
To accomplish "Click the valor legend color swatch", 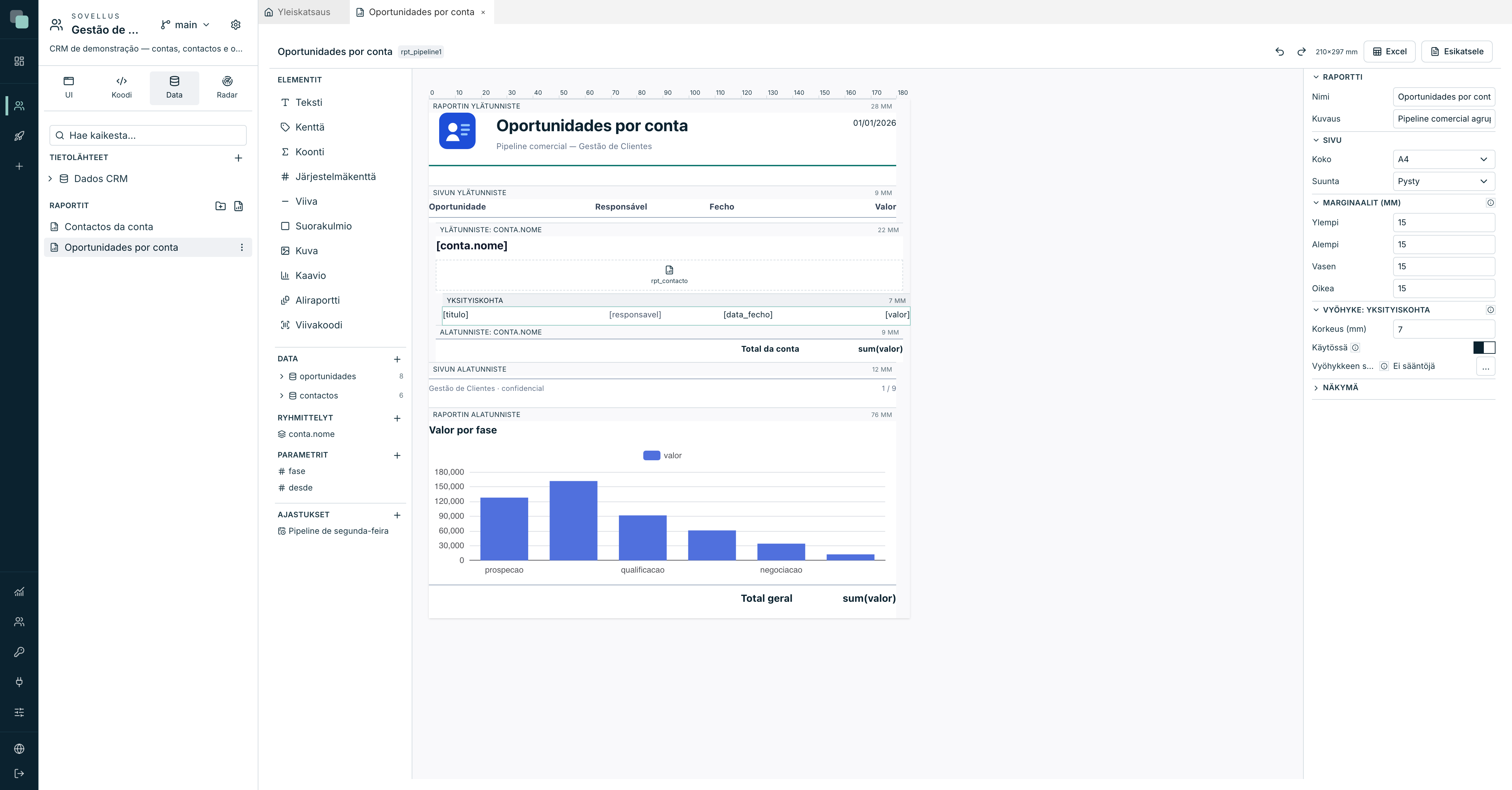I will pos(652,456).
